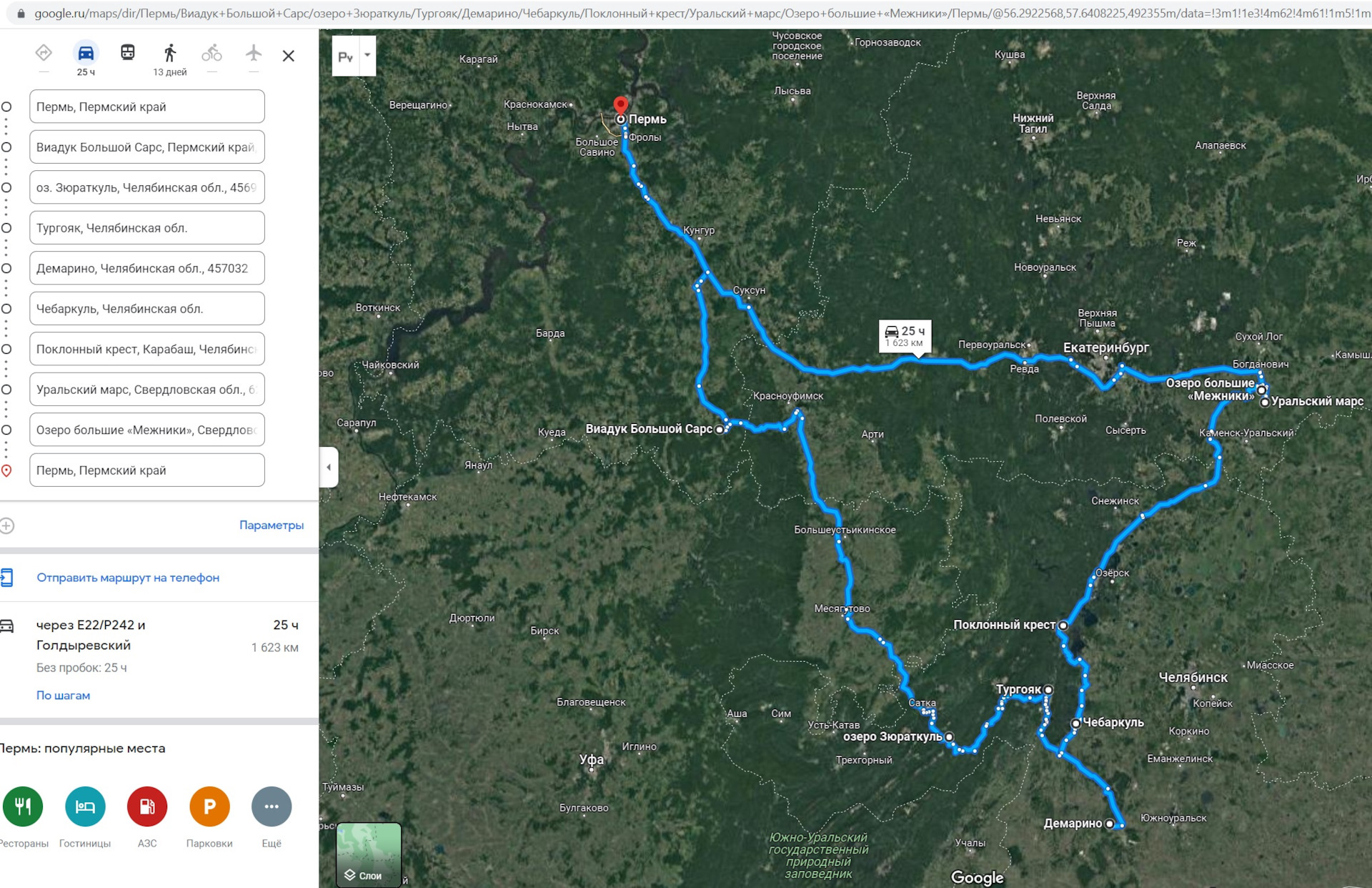Viewport: 1372px width, 888px height.
Task: Find Парковки parking places
Action: (x=209, y=806)
